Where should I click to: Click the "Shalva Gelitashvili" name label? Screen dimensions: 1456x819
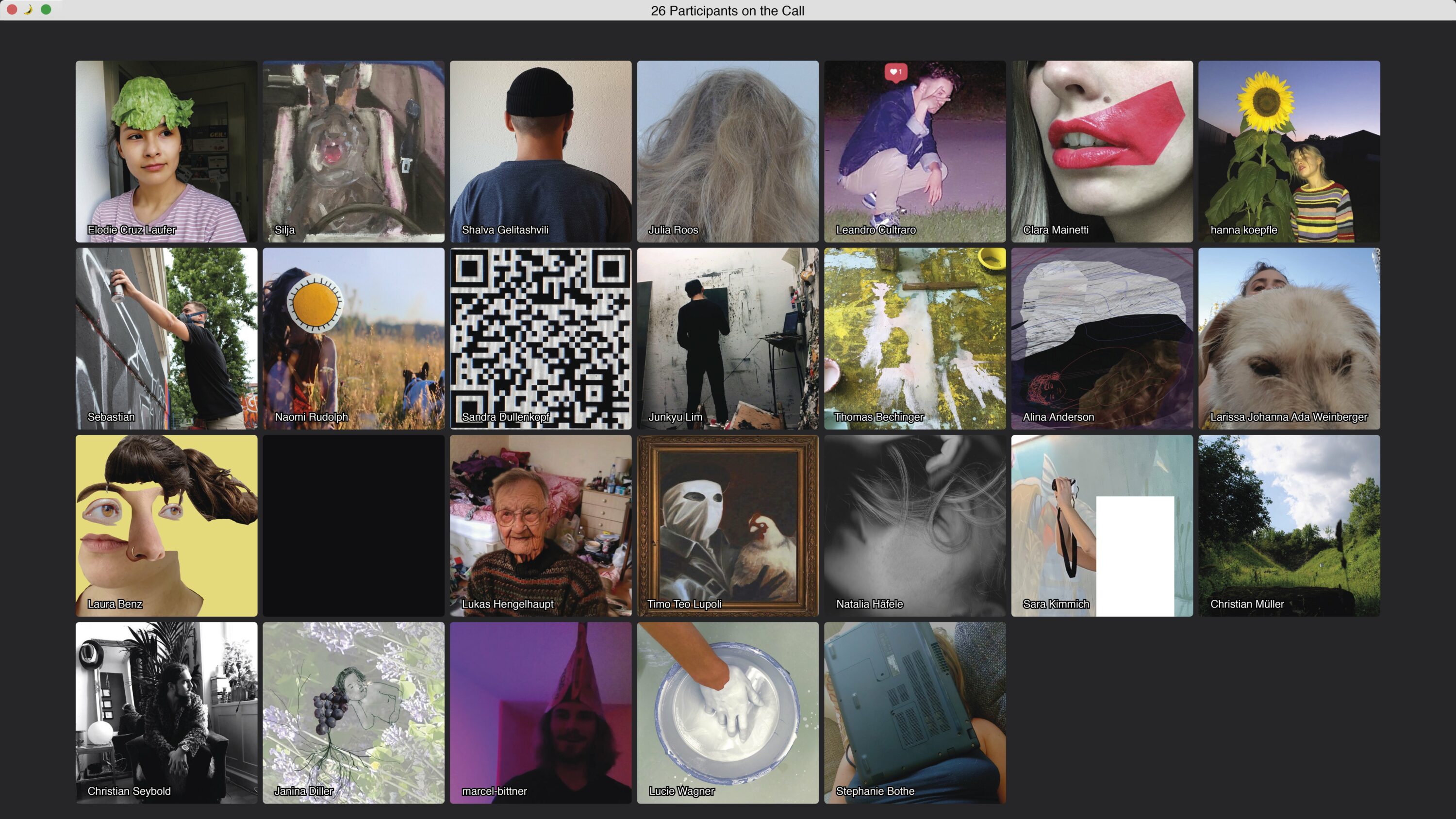point(505,230)
